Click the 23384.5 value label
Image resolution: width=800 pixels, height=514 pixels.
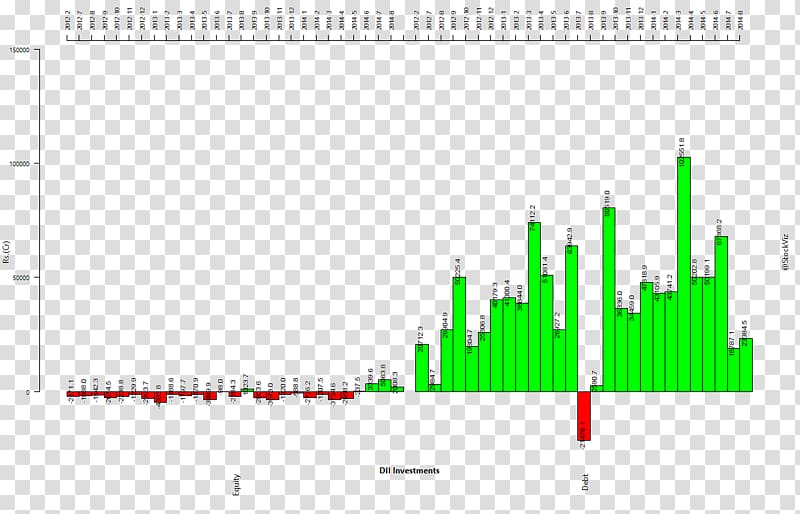pyautogui.click(x=744, y=334)
